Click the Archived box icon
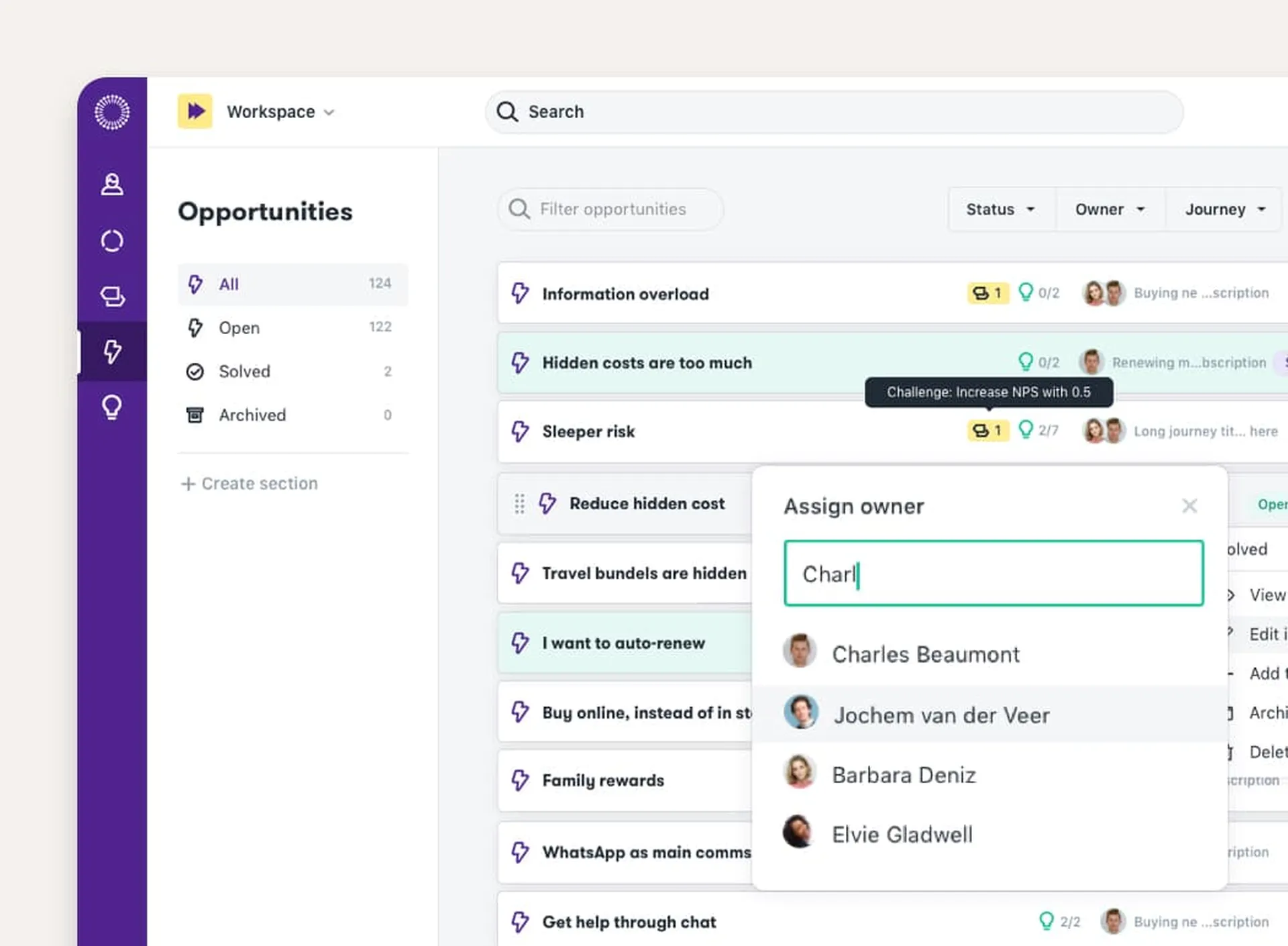Screen dimensions: 1288x946 (x=195, y=415)
